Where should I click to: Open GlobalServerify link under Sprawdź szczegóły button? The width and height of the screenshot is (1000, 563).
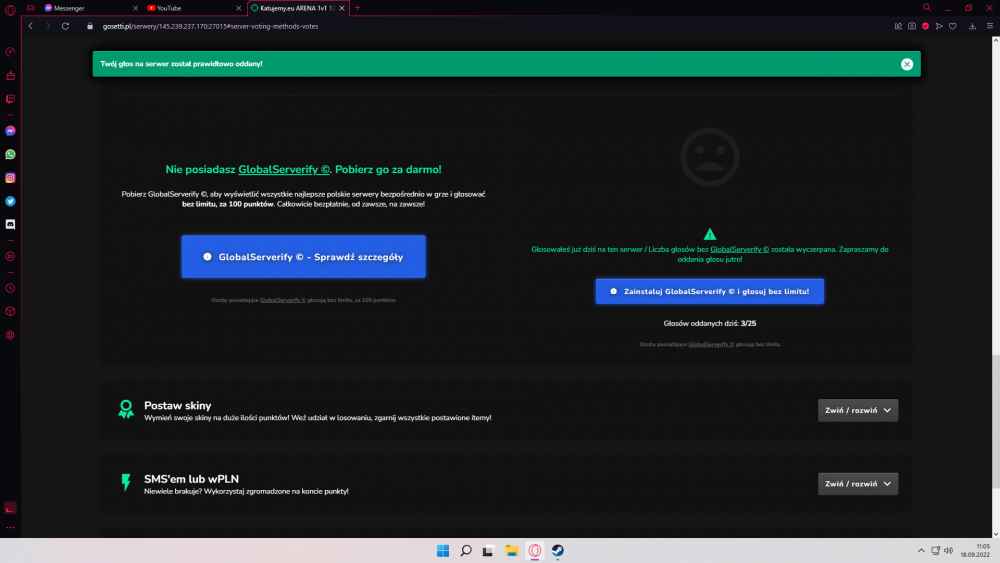coord(283,300)
